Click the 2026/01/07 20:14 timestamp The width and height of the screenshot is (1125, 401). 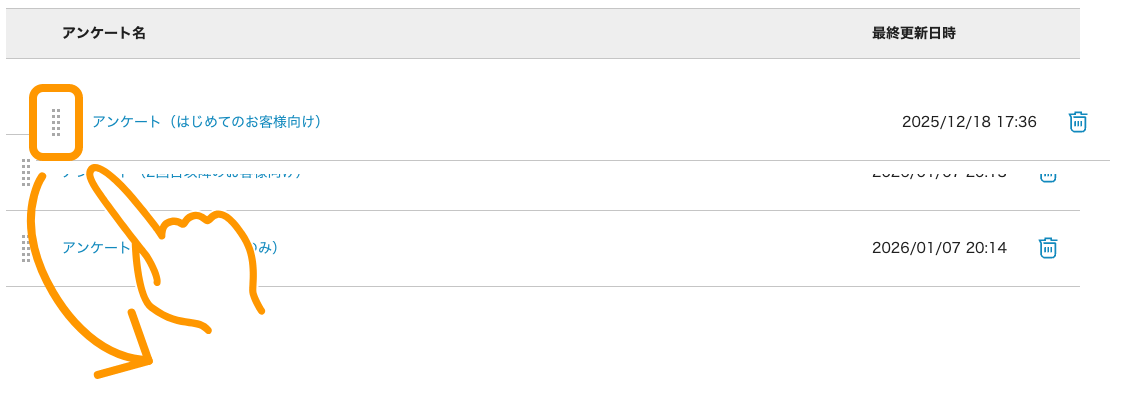click(939, 248)
